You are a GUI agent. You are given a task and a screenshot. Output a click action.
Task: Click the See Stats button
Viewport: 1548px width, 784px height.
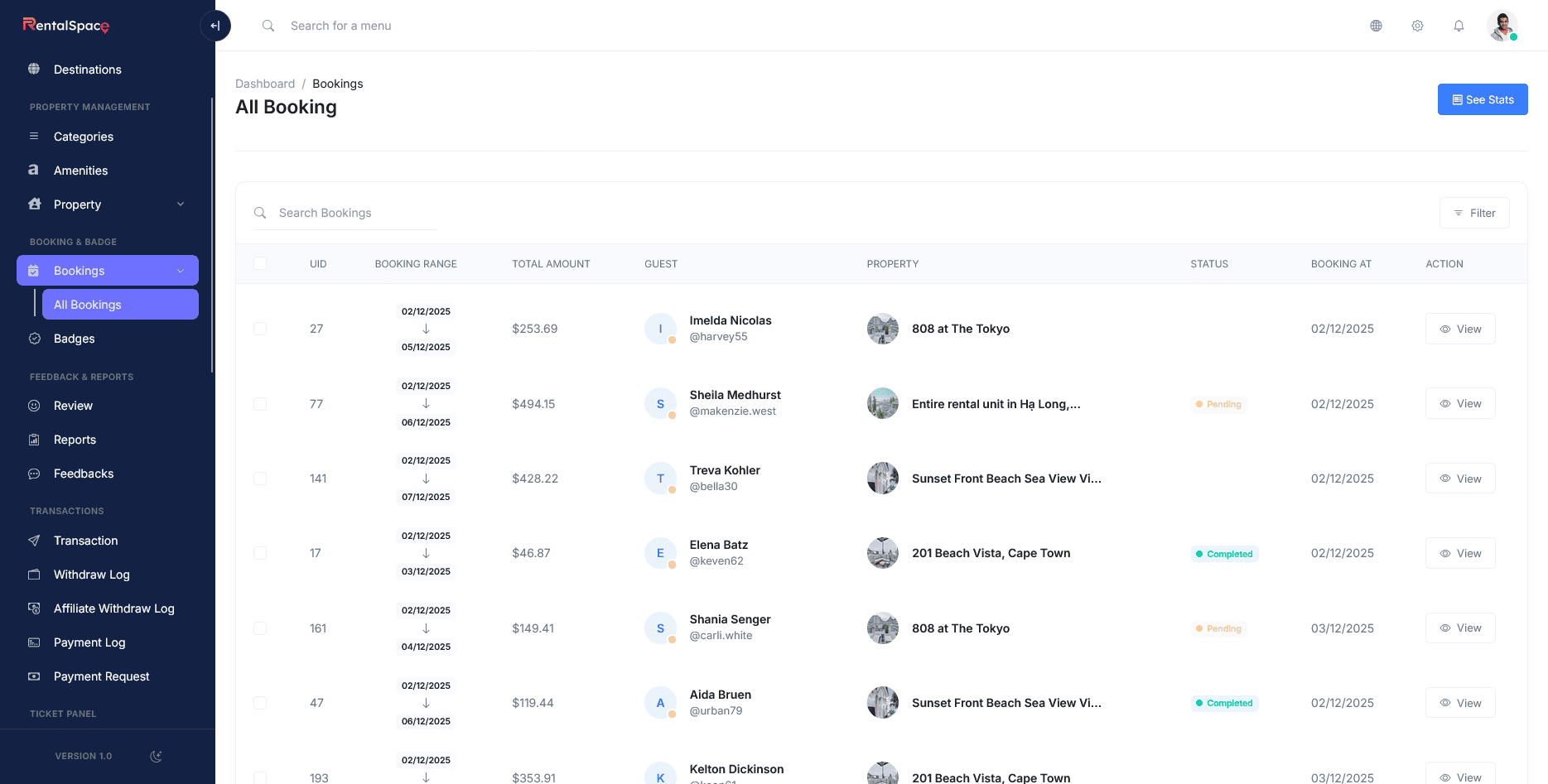(x=1482, y=99)
